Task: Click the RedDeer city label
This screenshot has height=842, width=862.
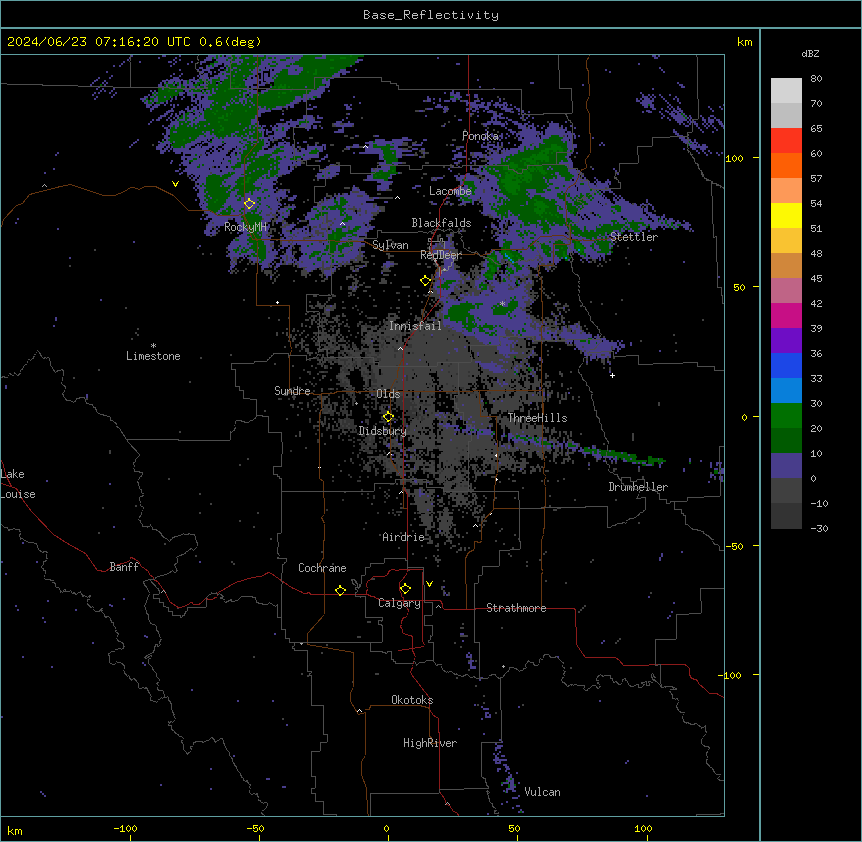Action: coord(441,255)
